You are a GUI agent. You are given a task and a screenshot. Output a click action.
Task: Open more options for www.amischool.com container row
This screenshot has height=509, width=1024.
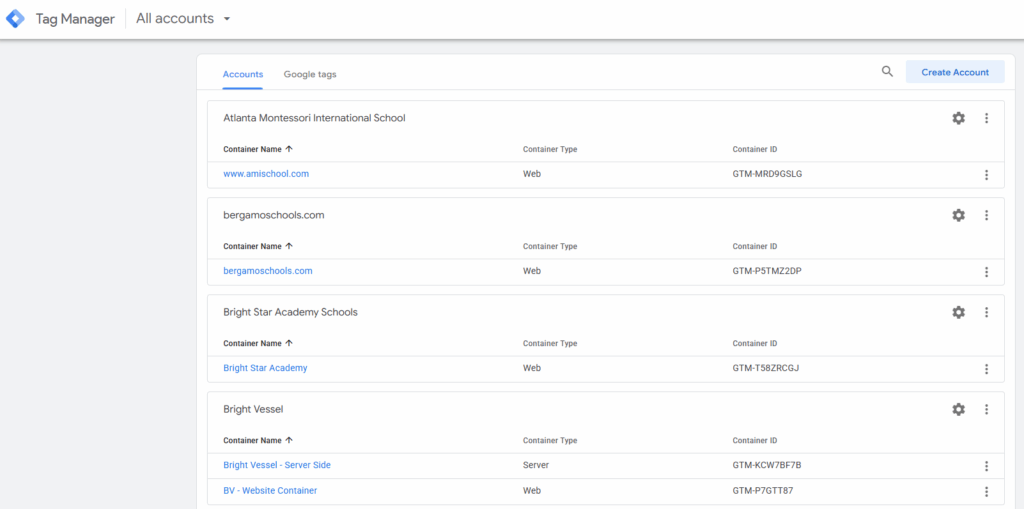click(x=986, y=175)
